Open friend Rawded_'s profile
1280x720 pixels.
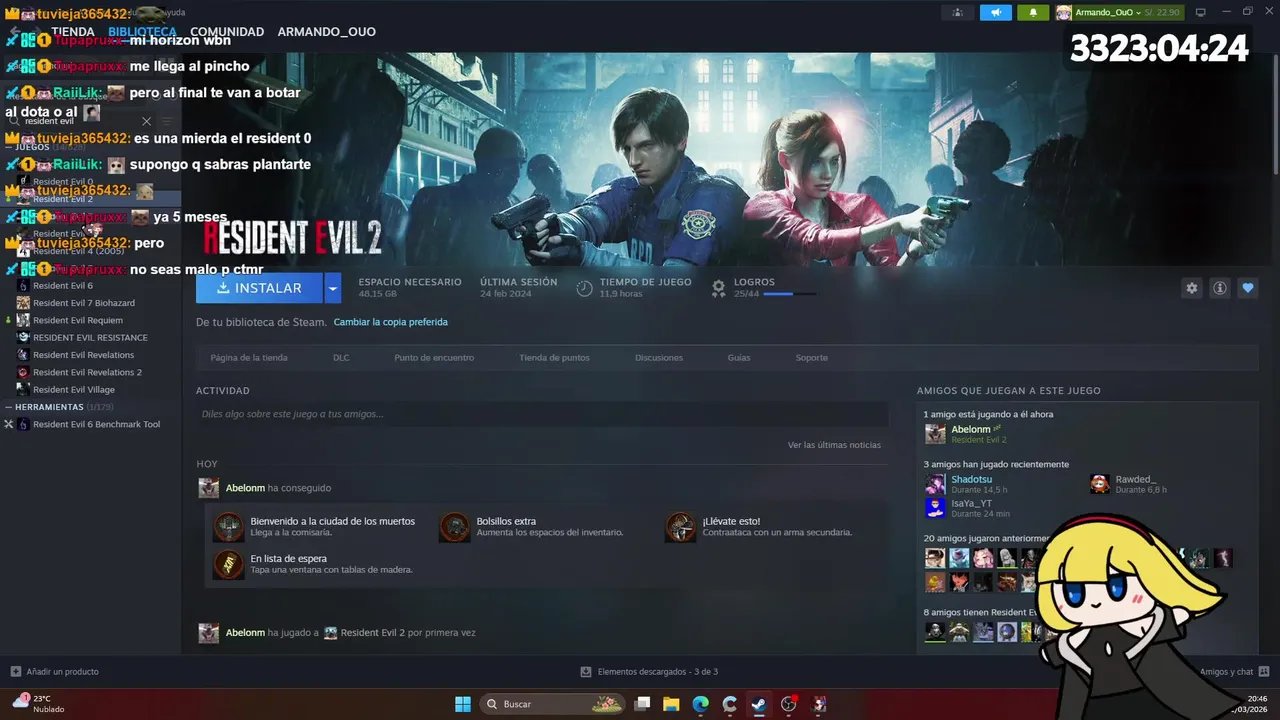coord(1136,479)
